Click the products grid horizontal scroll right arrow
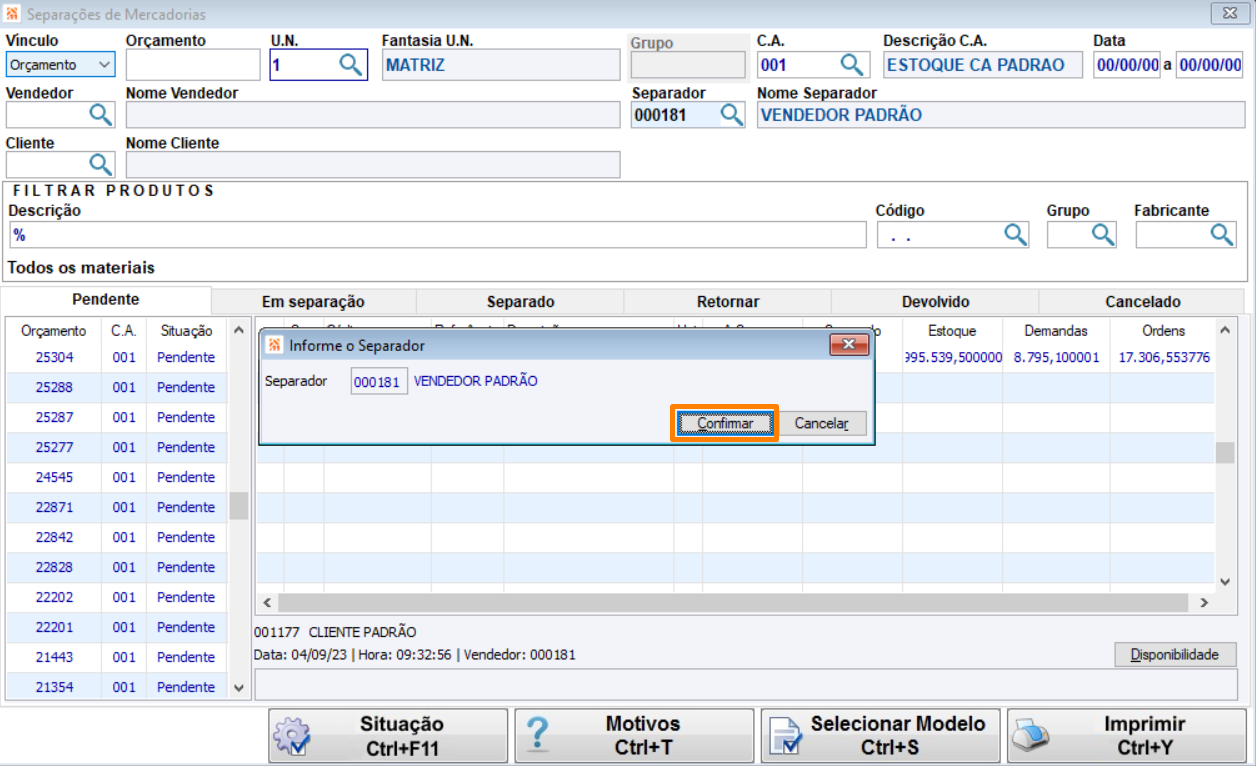Viewport: 1256px width, 766px height. [x=1204, y=604]
